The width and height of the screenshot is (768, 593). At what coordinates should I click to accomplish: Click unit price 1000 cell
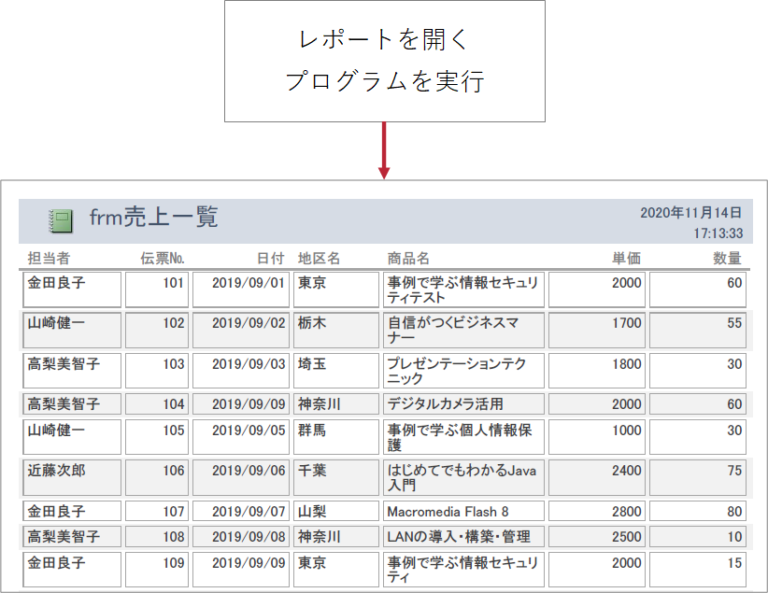[x=597, y=437]
